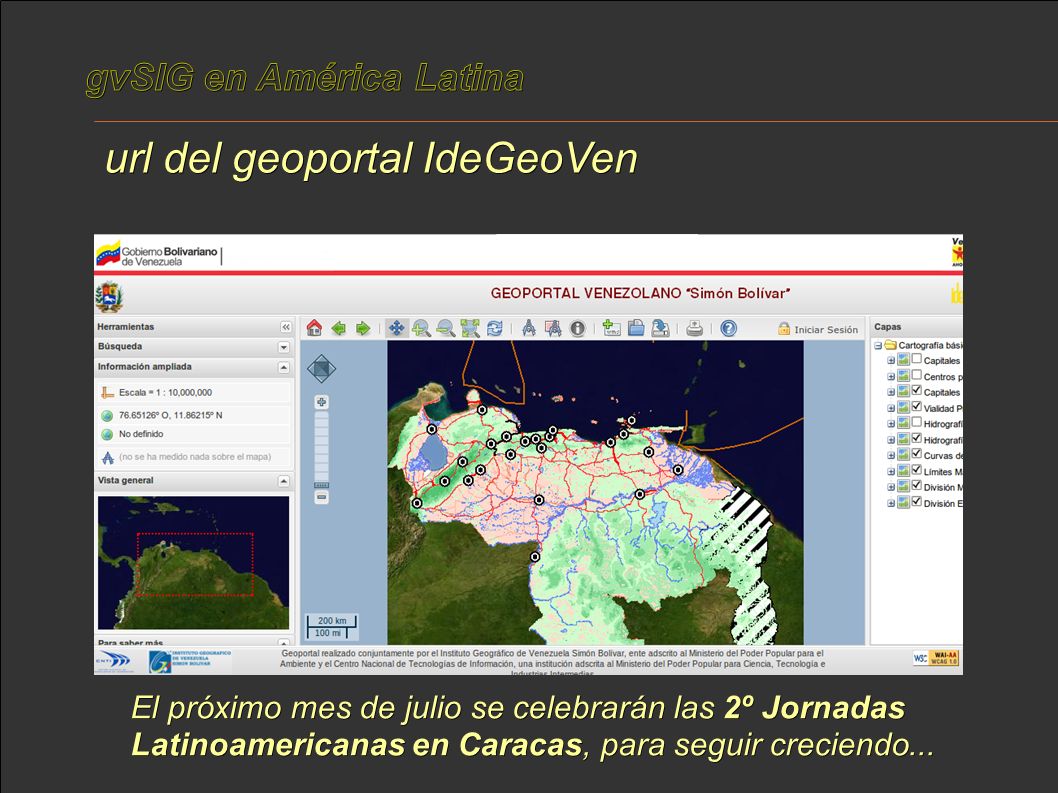This screenshot has height=793, width=1058.
Task: Click the Print map icon
Action: point(694,329)
